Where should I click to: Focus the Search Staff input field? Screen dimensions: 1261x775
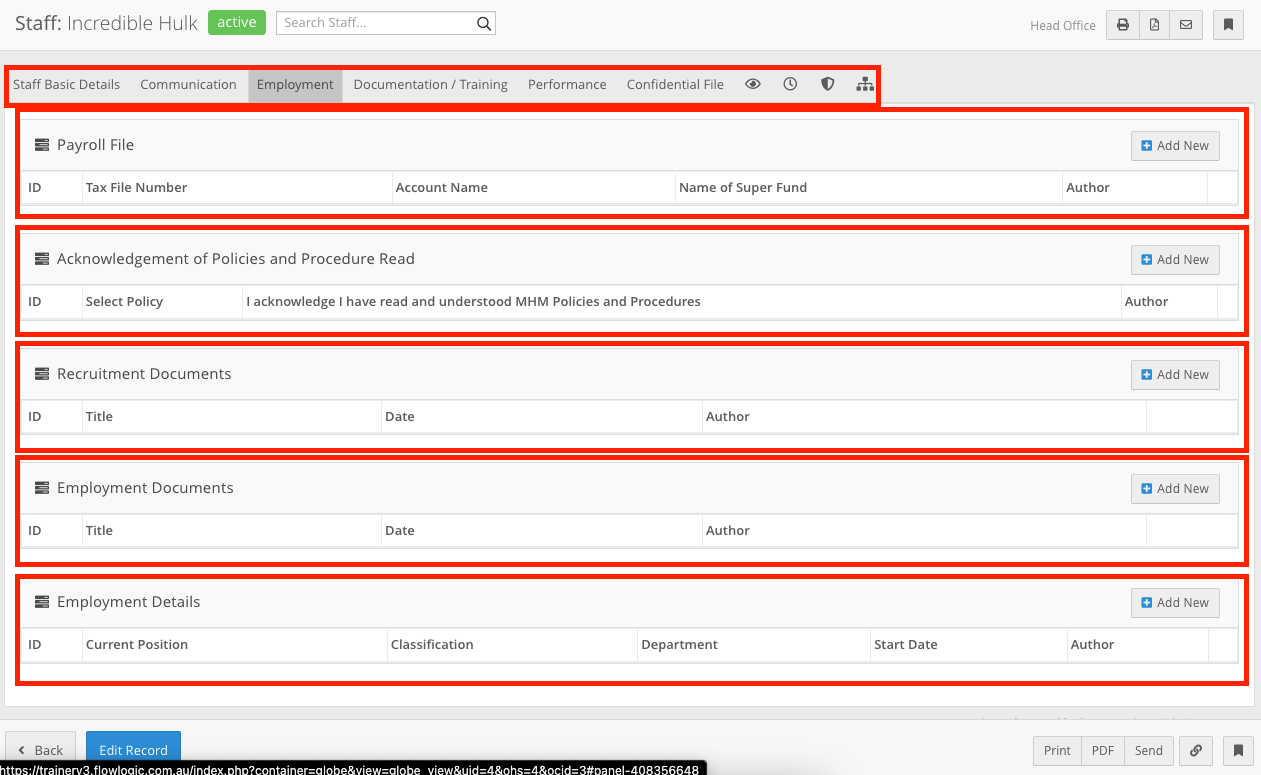pos(375,23)
